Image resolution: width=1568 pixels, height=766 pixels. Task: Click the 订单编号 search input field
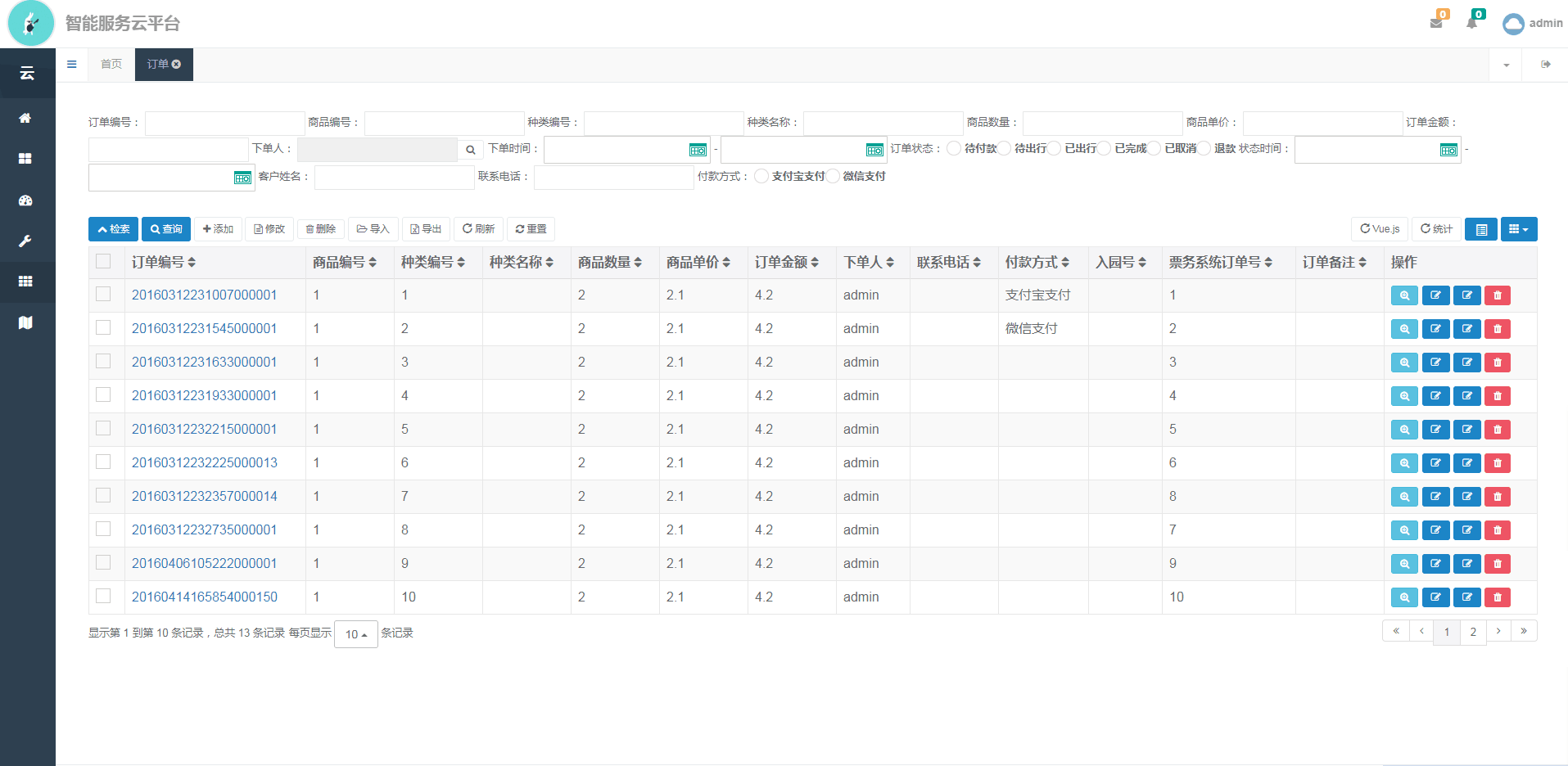pos(224,123)
